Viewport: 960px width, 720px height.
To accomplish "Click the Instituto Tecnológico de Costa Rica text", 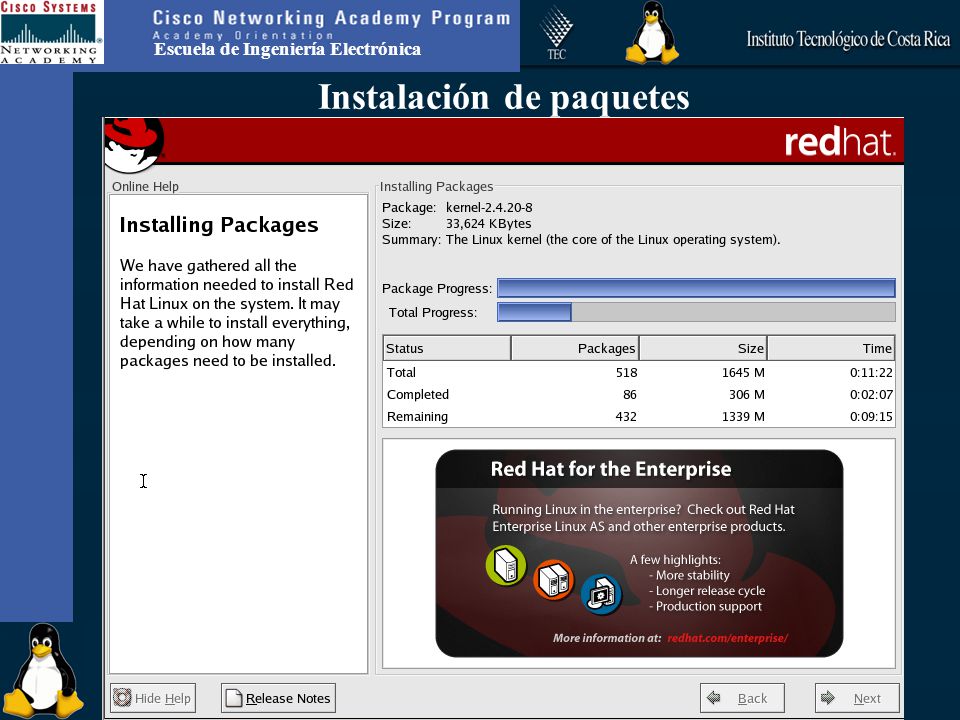I will coord(848,39).
